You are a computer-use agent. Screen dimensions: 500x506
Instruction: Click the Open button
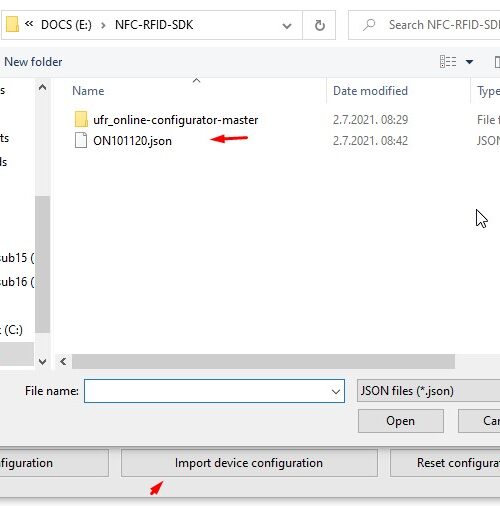coord(401,421)
